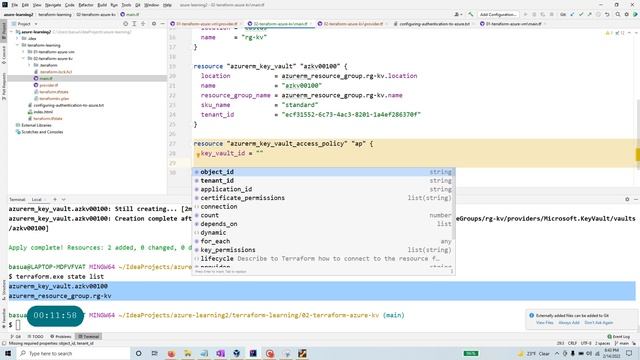Screen dimensions: 640x360
Task: Open Git tool window tab
Action: pos(16,336)
